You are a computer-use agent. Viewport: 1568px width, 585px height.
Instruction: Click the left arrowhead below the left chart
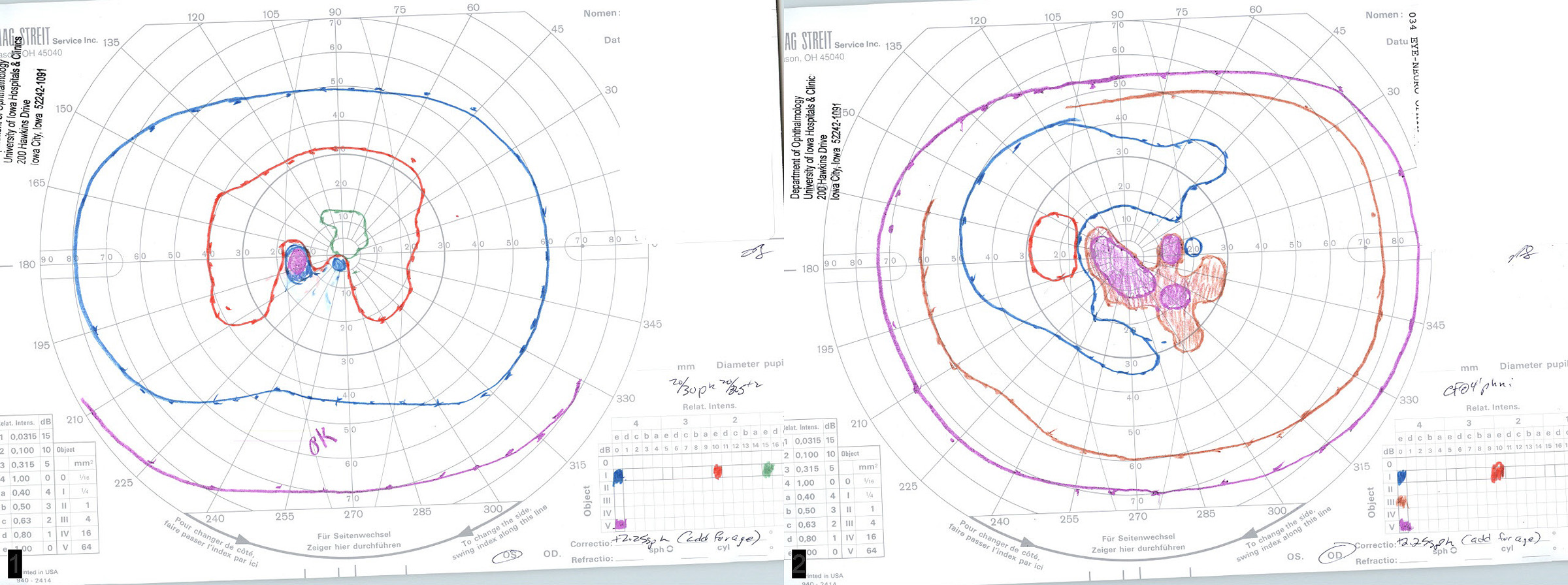coord(241,540)
